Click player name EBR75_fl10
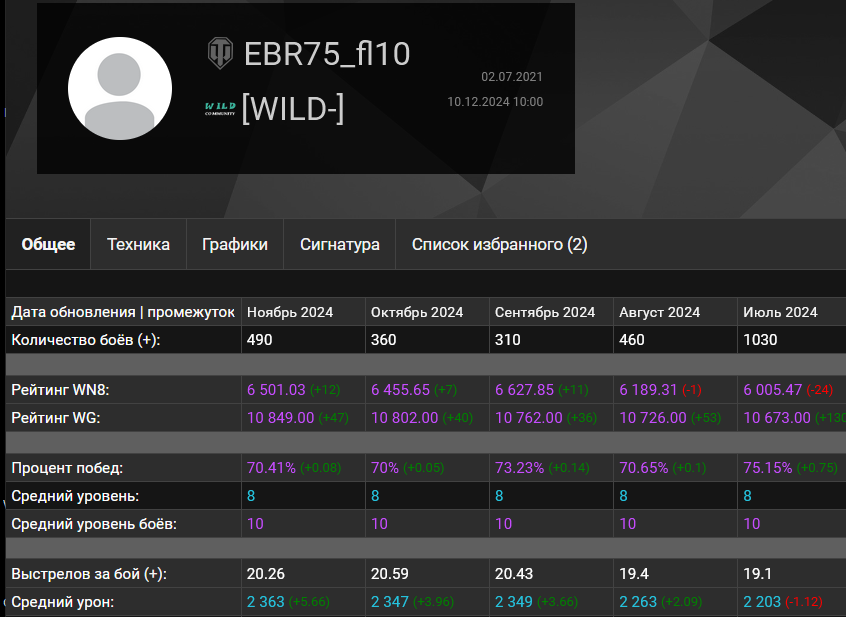 [327, 54]
